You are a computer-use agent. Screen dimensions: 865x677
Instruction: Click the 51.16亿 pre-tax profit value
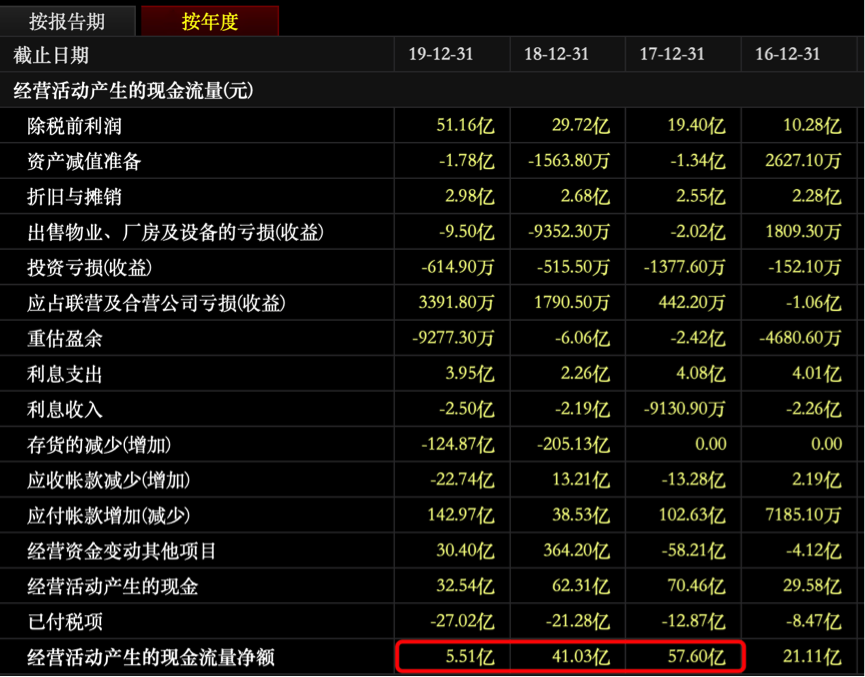tap(465, 125)
